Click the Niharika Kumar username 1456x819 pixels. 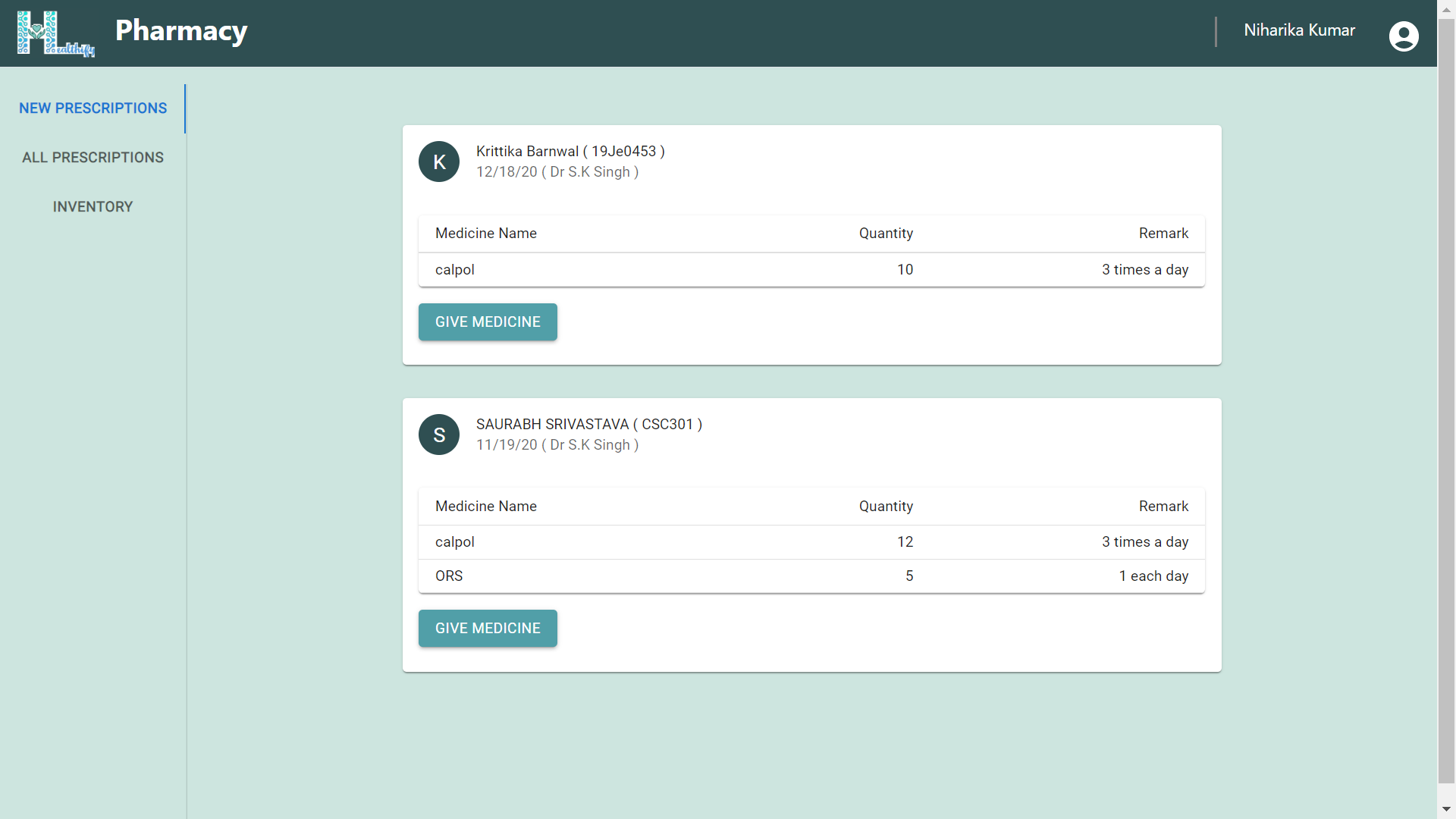coord(1299,30)
